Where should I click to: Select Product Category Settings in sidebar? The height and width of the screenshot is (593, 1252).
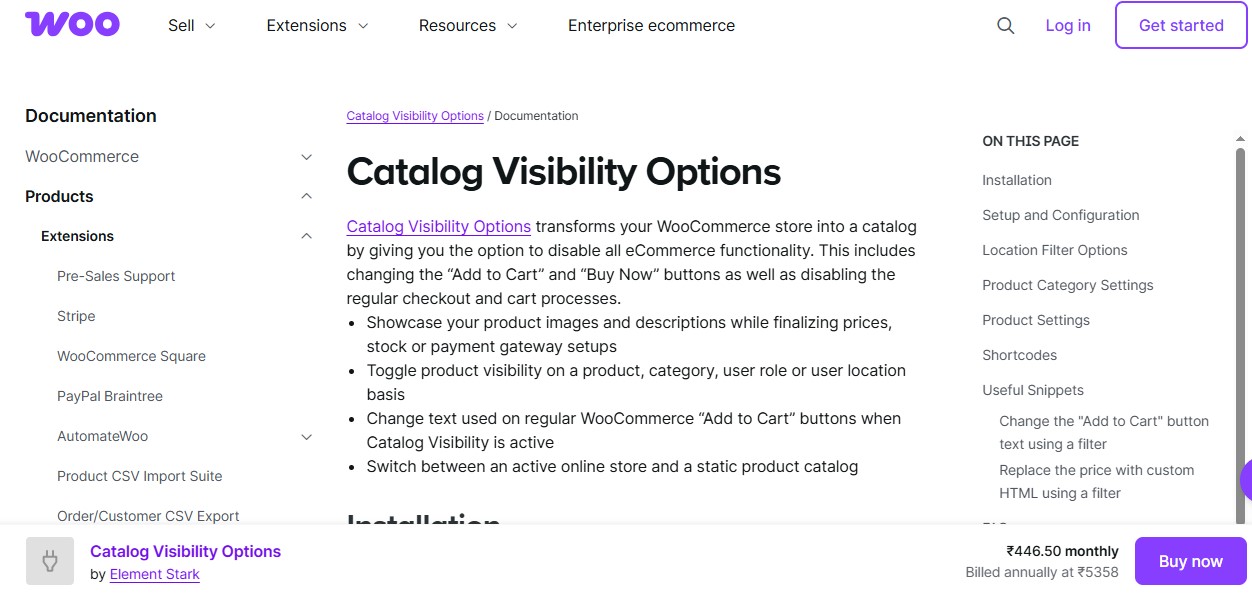pyautogui.click(x=1067, y=285)
